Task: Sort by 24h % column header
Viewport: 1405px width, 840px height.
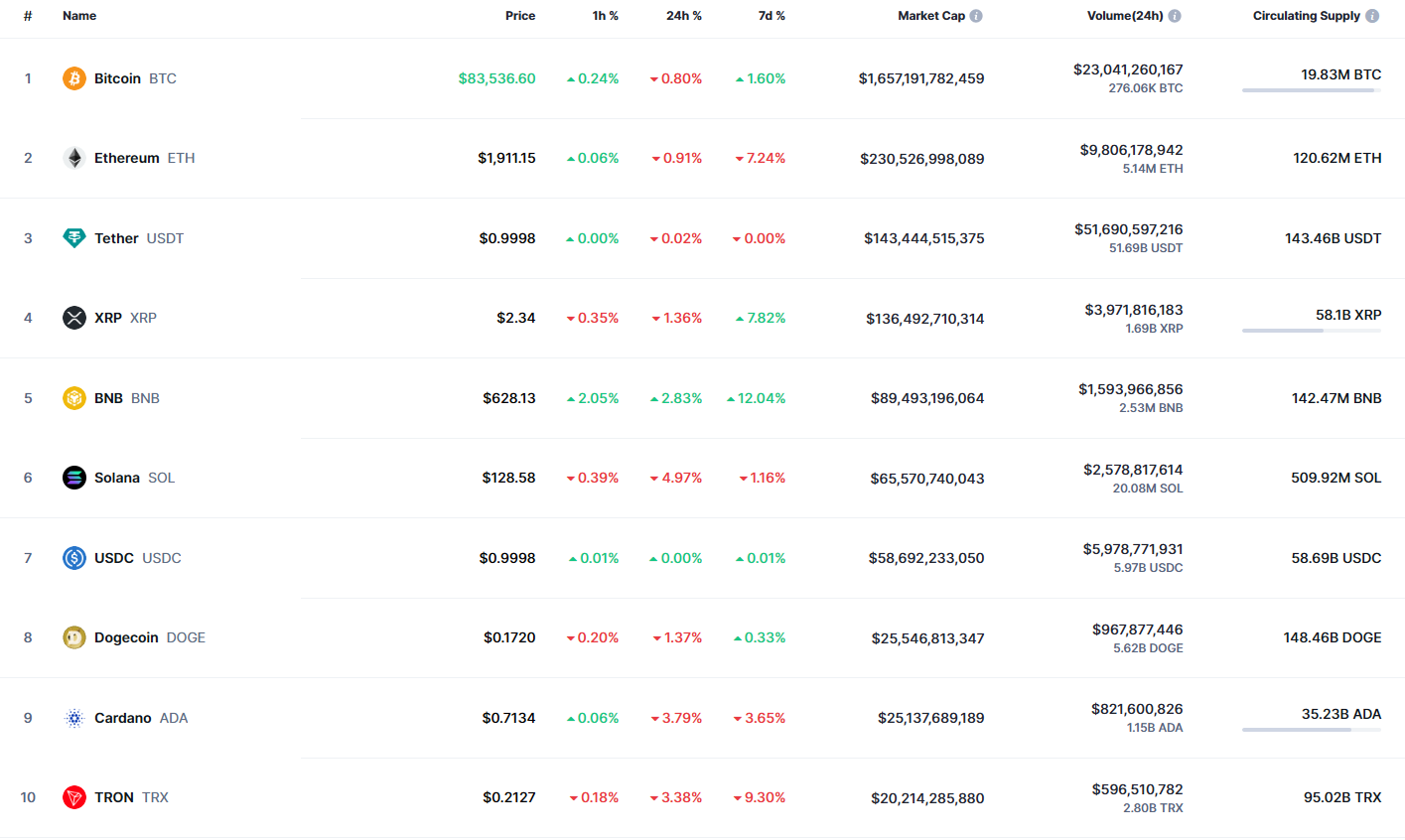Action: 684,16
